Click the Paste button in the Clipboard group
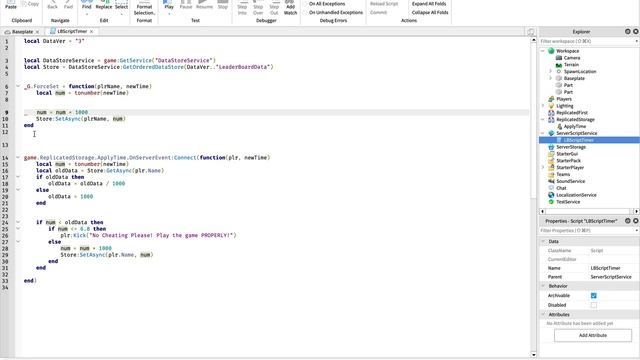640x360 pixels. point(11,5)
